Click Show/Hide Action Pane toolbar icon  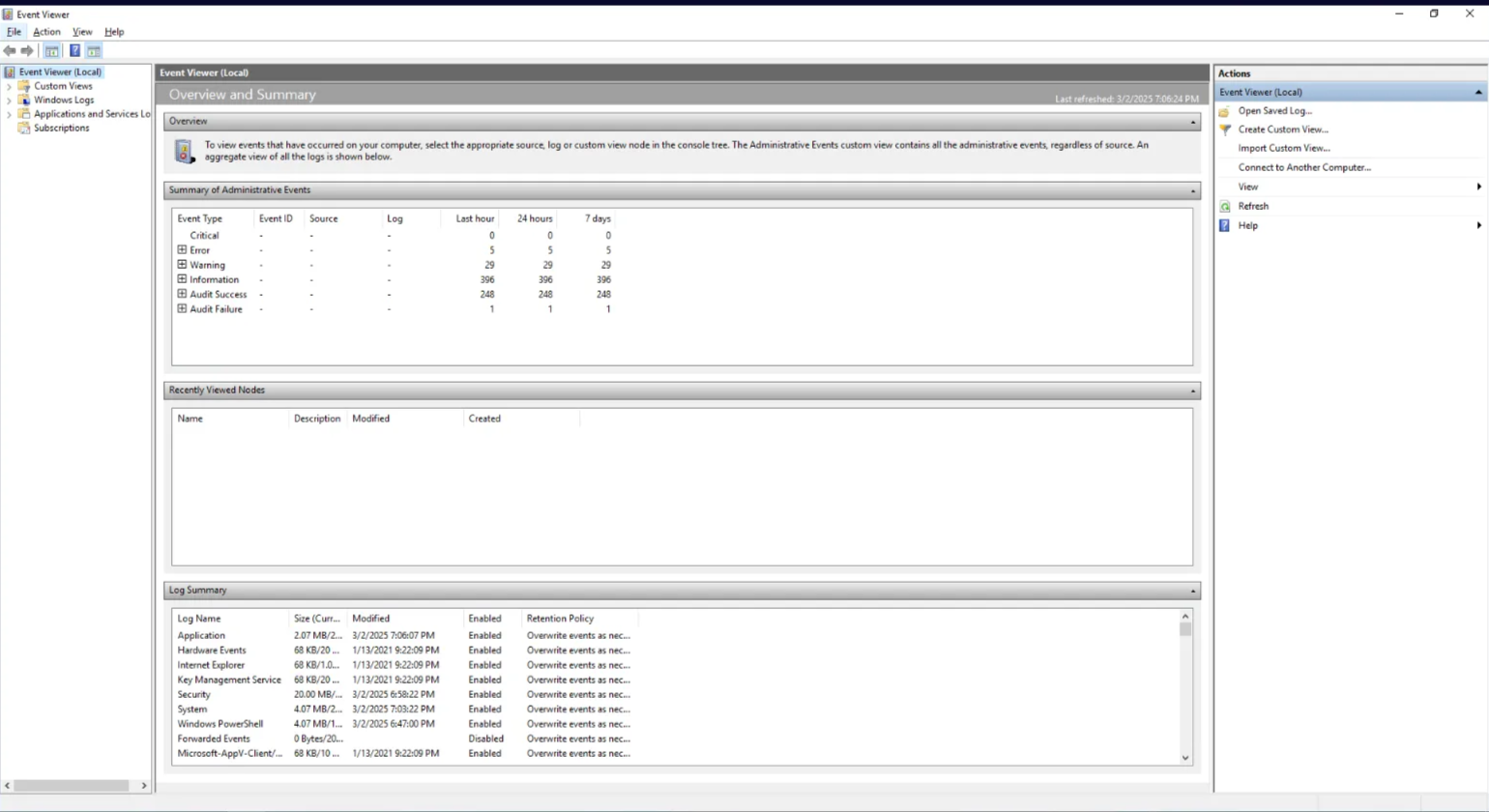[x=94, y=50]
